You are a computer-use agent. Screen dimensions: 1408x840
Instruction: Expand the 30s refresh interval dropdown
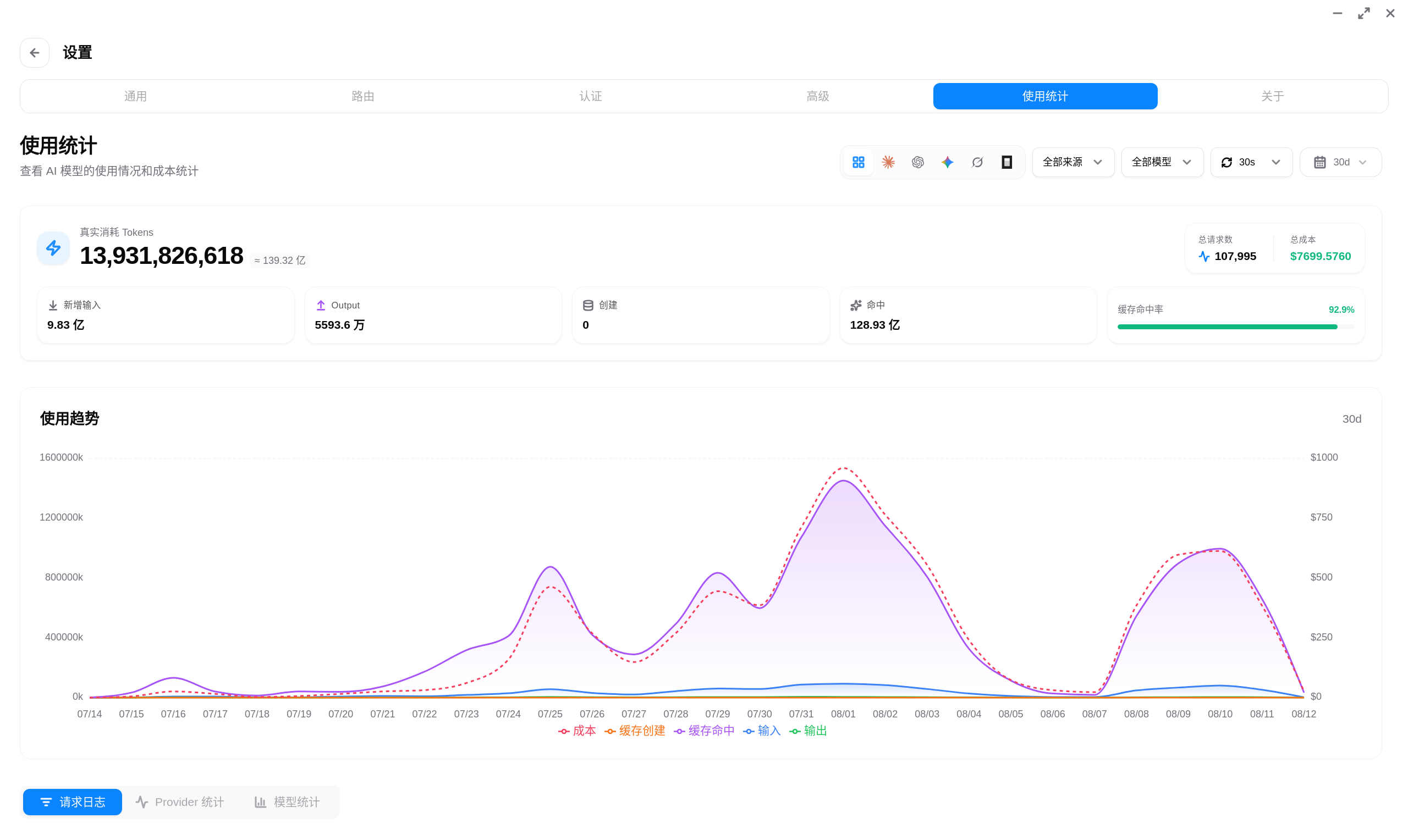pyautogui.click(x=1251, y=163)
